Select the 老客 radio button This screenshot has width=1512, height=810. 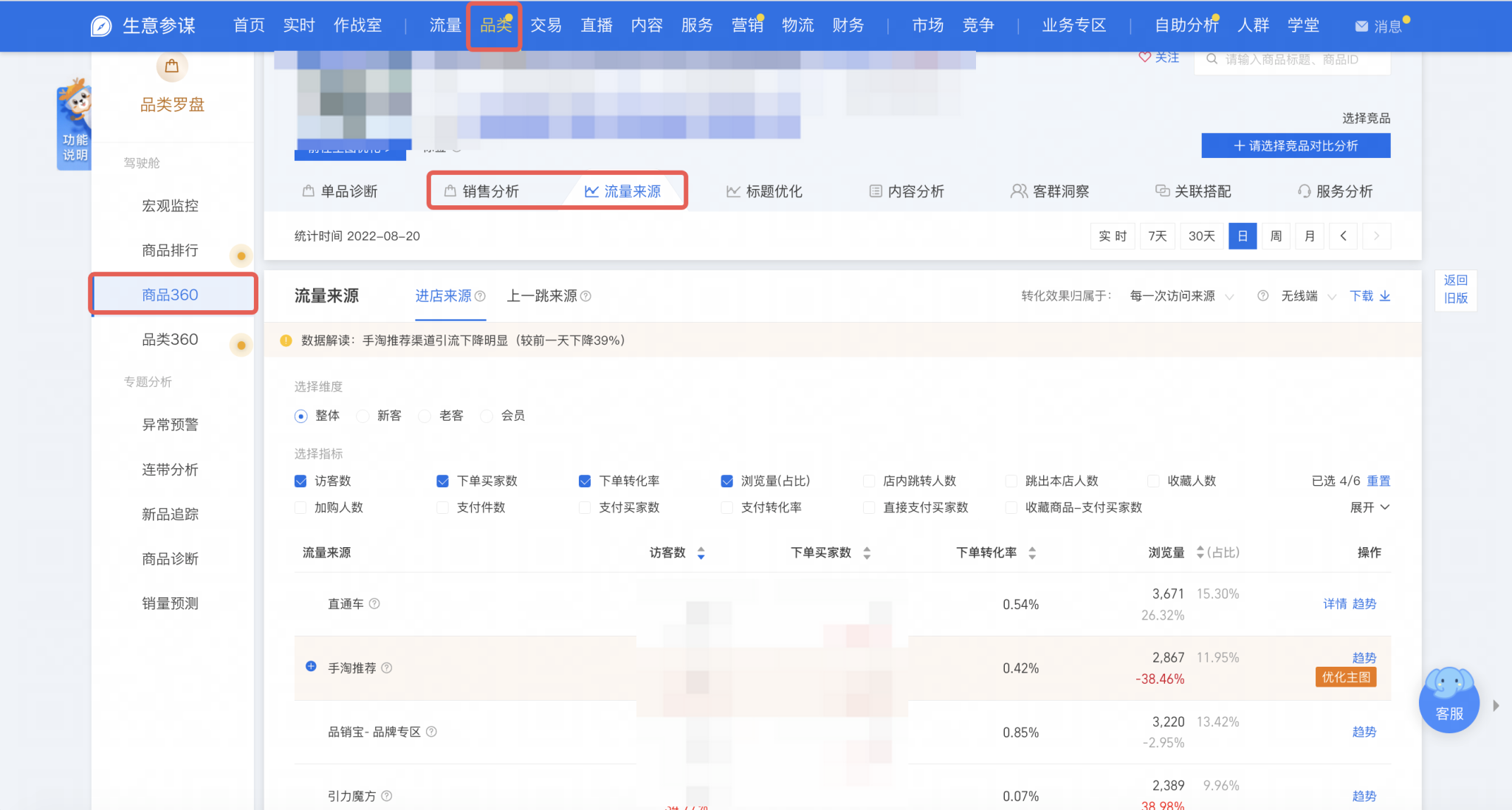[x=425, y=416]
